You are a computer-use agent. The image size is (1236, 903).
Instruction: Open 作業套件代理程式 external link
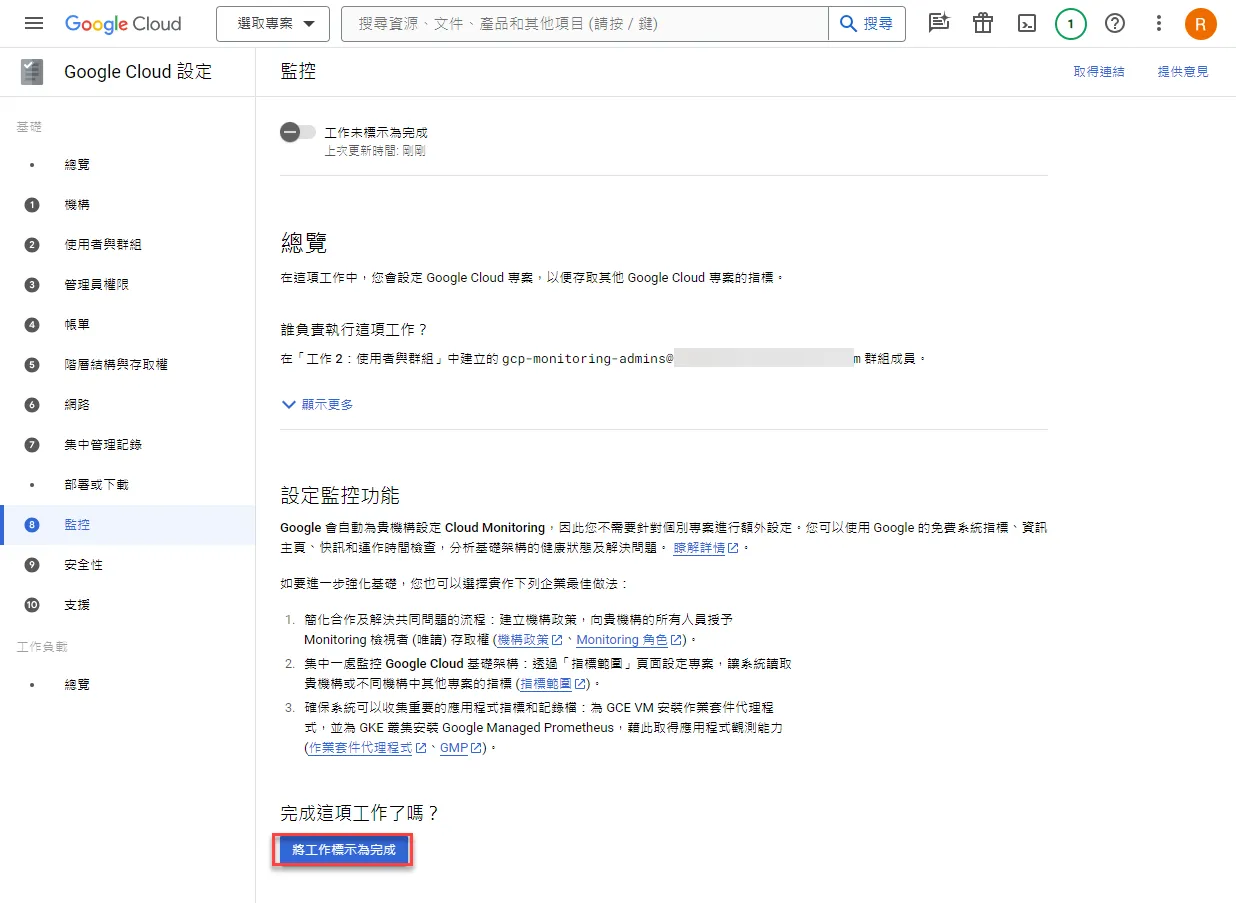(367, 748)
